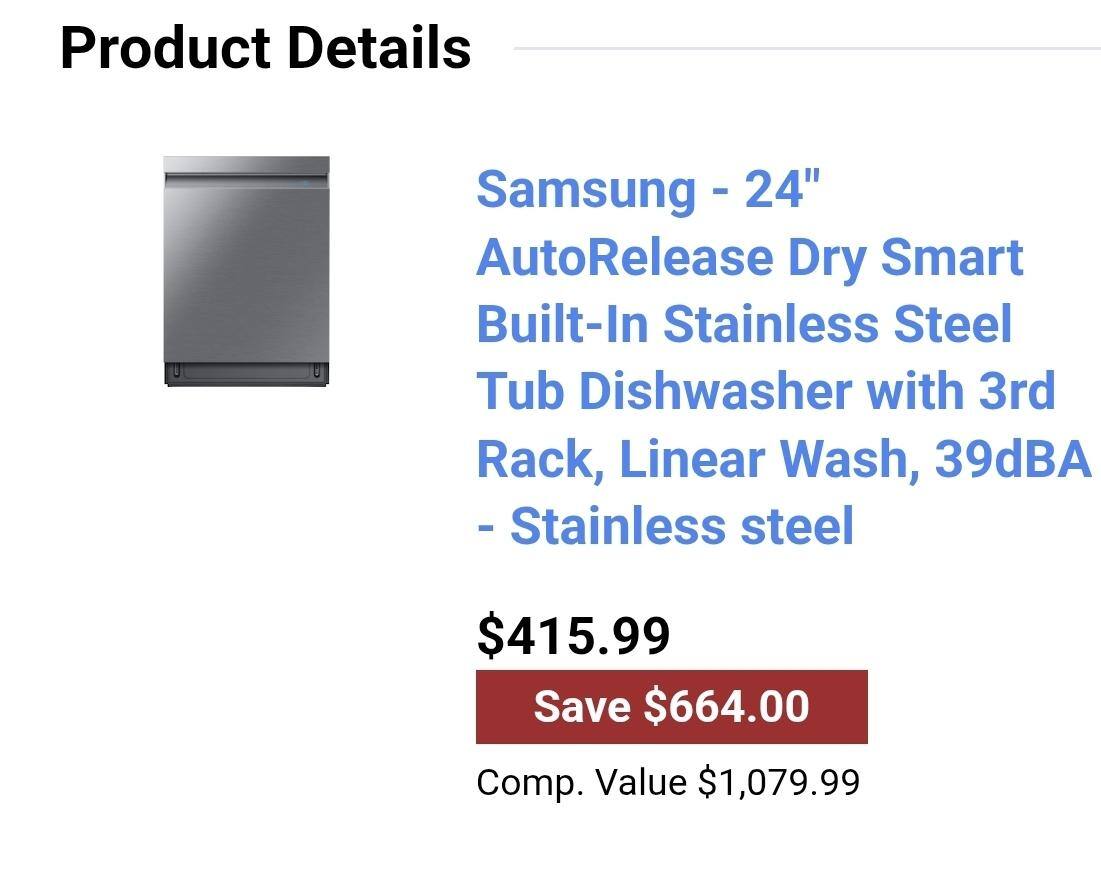Click the Comp. Value $1,079.99 text

667,782
